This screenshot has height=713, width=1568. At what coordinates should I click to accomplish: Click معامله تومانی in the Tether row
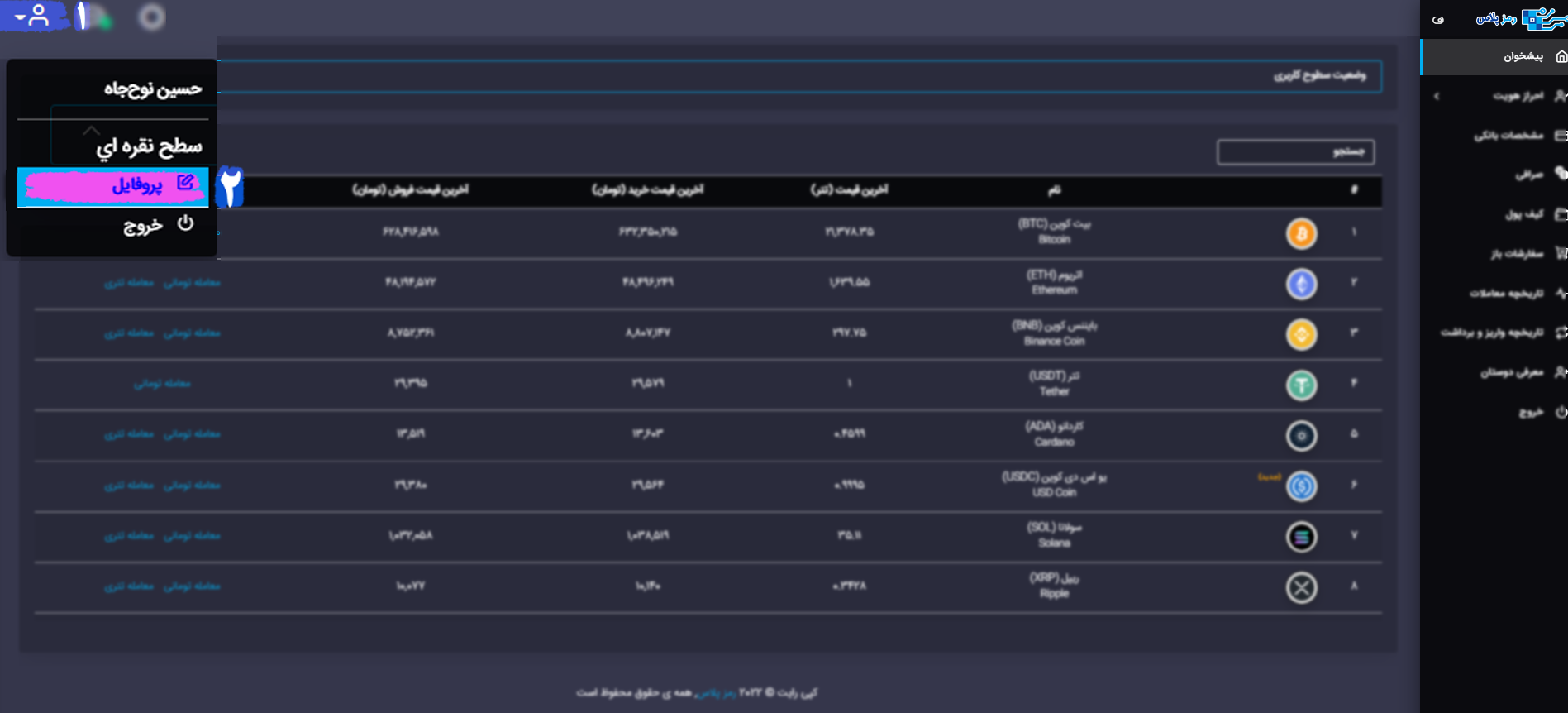point(162,384)
